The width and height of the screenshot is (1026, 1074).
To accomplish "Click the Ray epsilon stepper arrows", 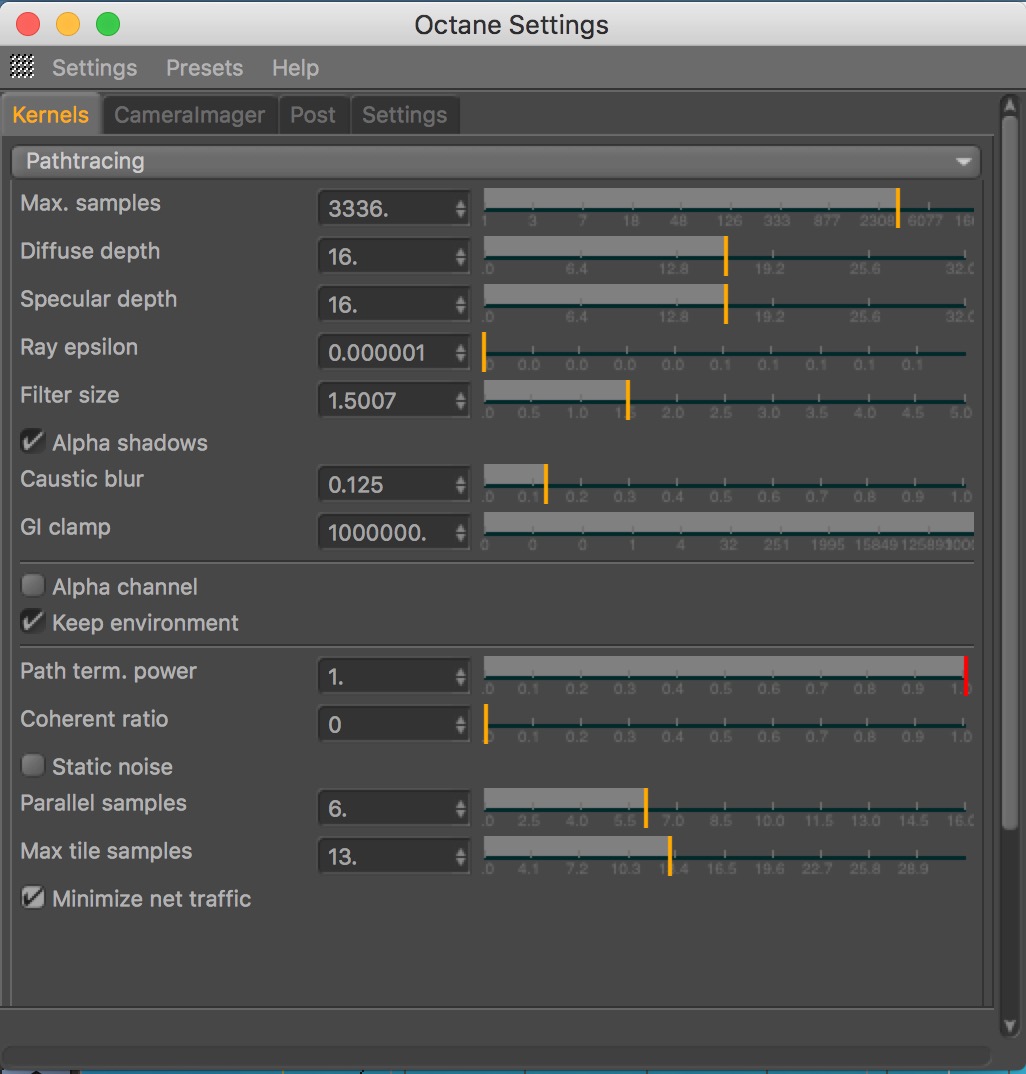I will (461, 352).
